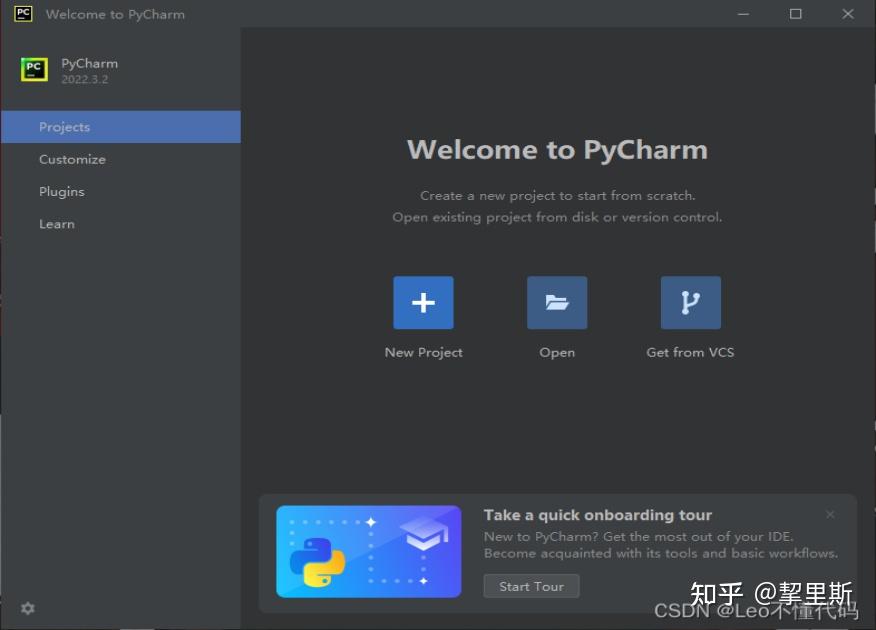The width and height of the screenshot is (876, 630).
Task: Open the Plugins section
Action: 62,191
